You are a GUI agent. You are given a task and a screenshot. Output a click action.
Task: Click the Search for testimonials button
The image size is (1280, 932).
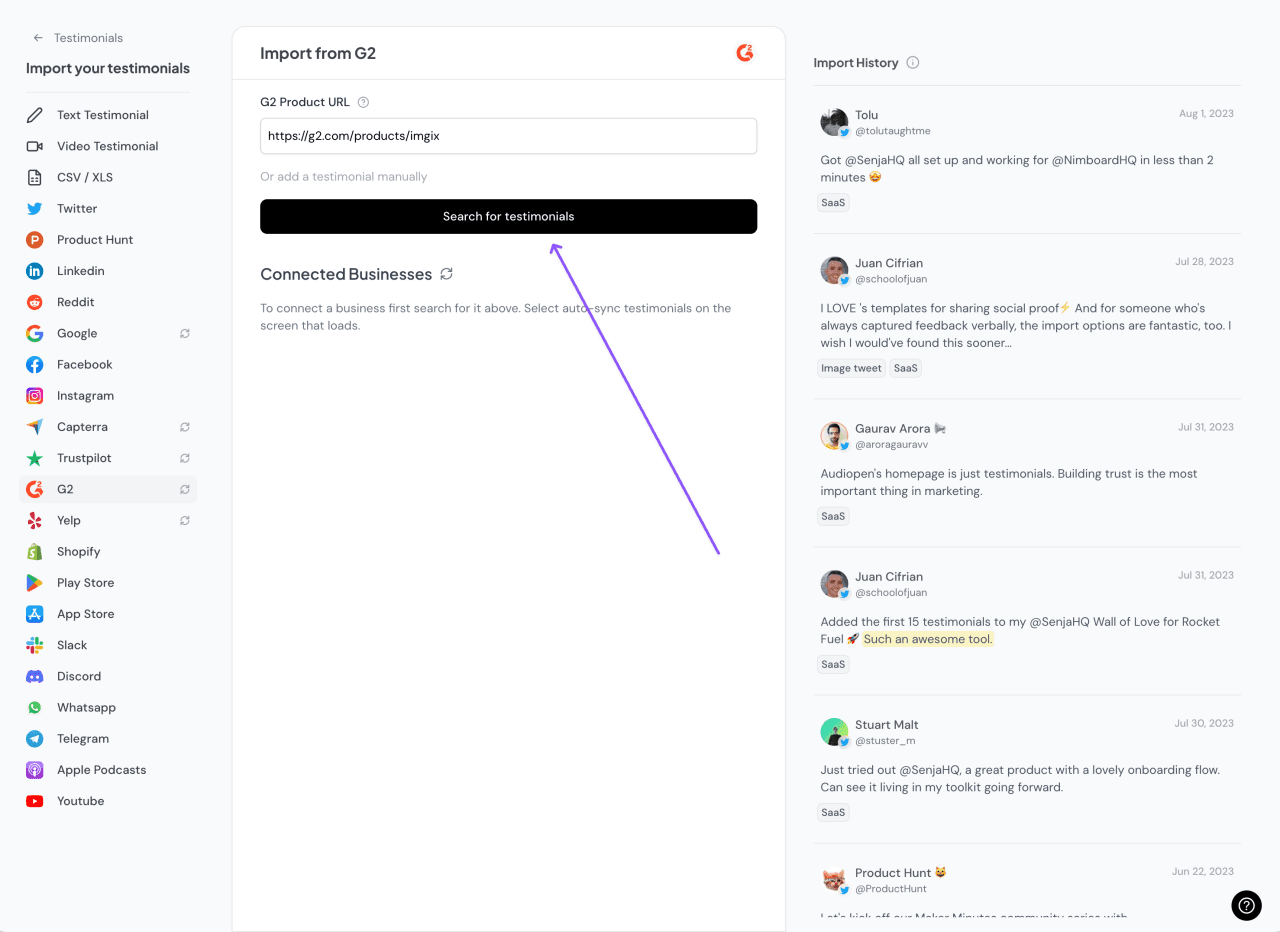[508, 216]
